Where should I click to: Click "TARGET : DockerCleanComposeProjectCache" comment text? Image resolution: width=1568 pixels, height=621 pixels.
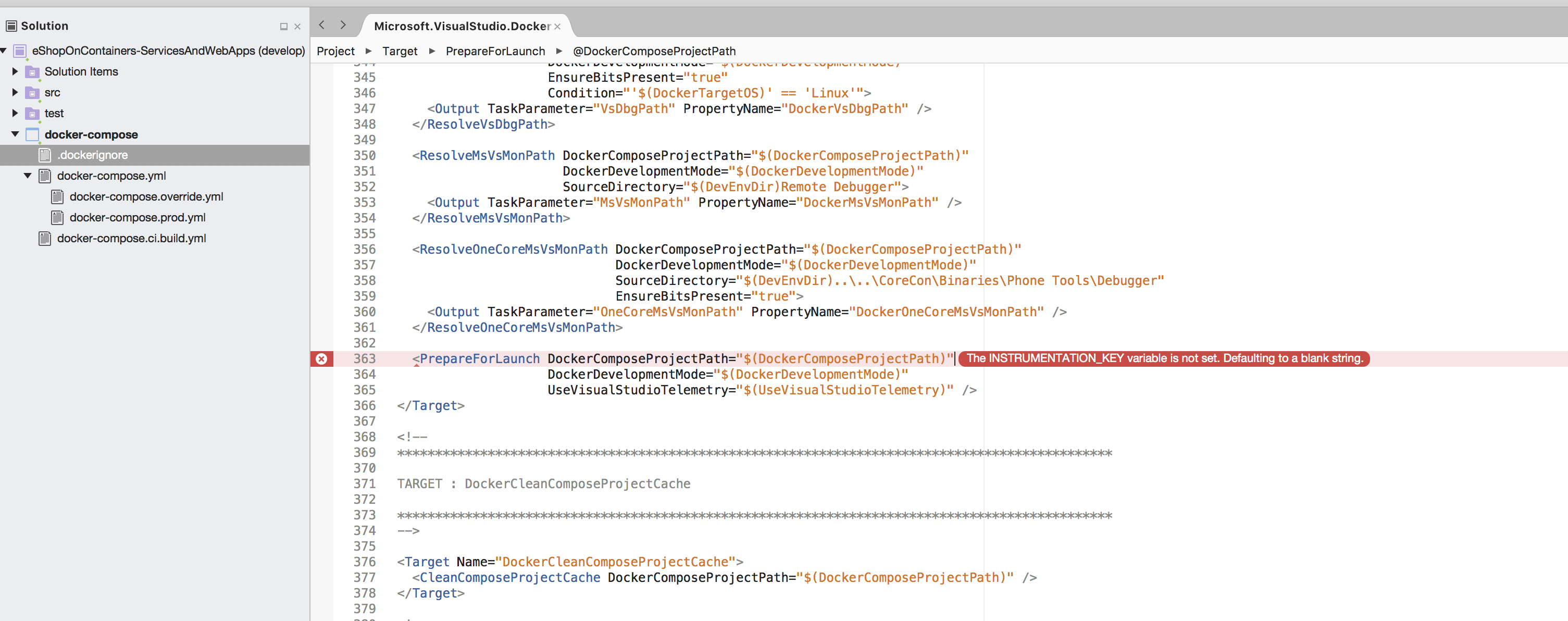(543, 483)
